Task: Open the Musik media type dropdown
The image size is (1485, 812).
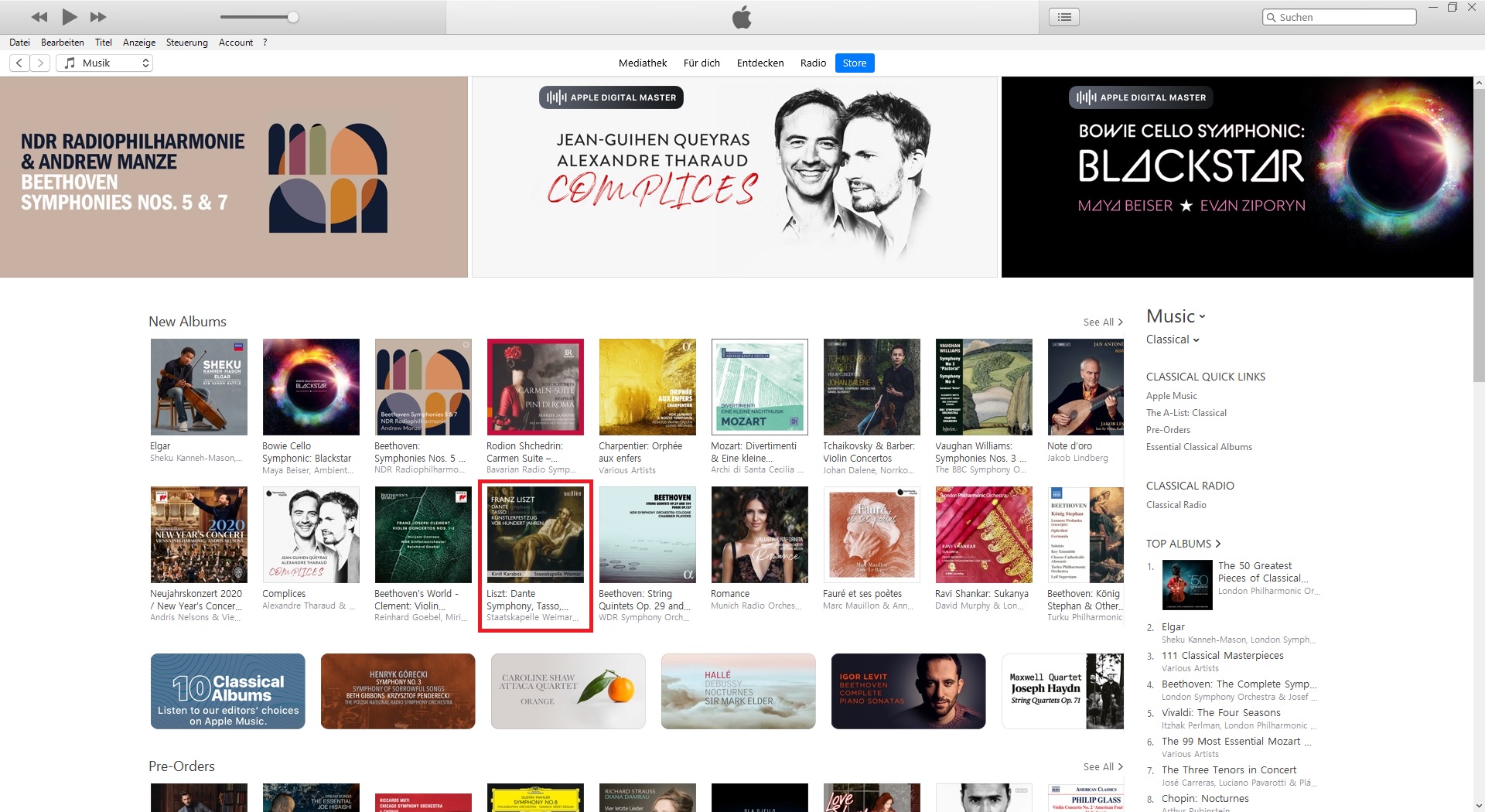Action: (104, 63)
